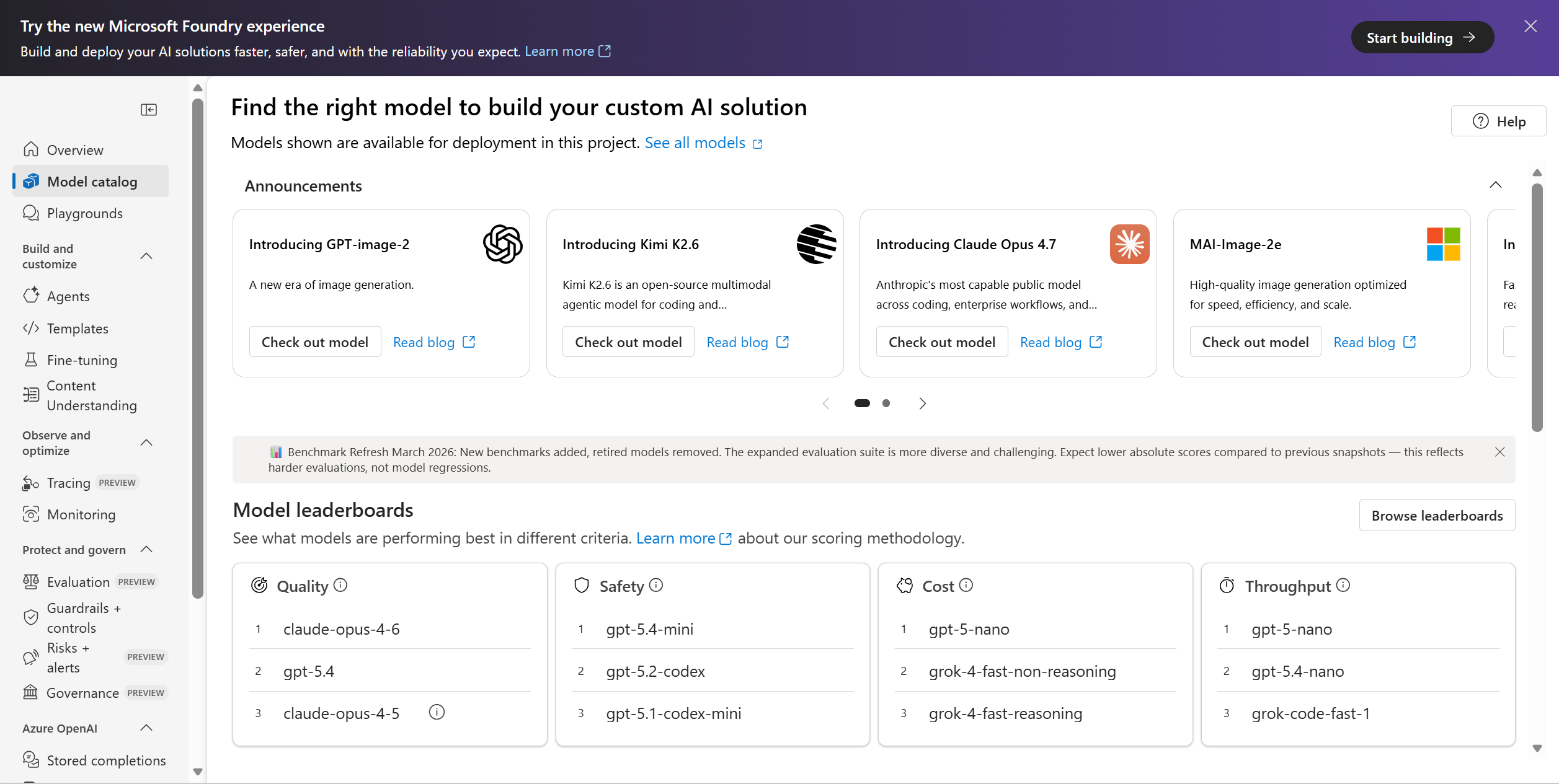1559x784 pixels.
Task: Read blog for MAI-Image-2e
Action: click(x=1375, y=342)
